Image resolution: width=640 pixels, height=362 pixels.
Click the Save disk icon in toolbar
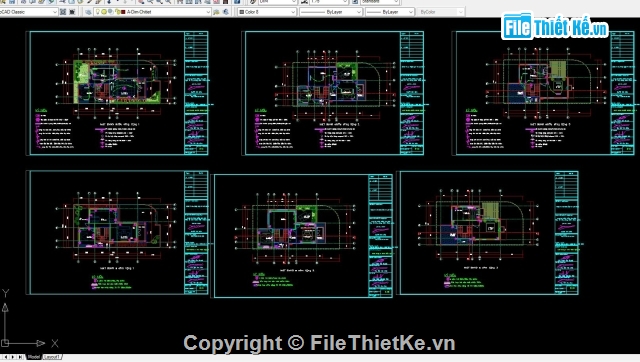(12, 2)
